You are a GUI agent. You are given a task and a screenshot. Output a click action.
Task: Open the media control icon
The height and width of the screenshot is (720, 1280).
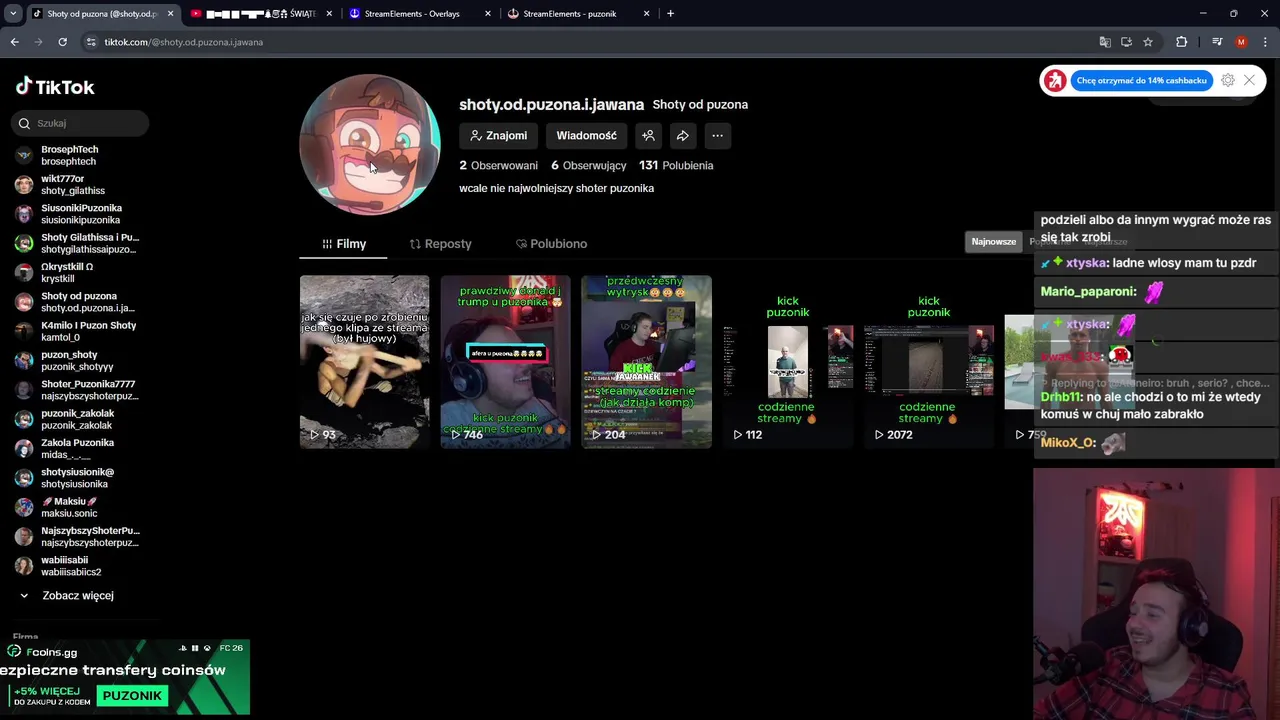(x=1217, y=42)
